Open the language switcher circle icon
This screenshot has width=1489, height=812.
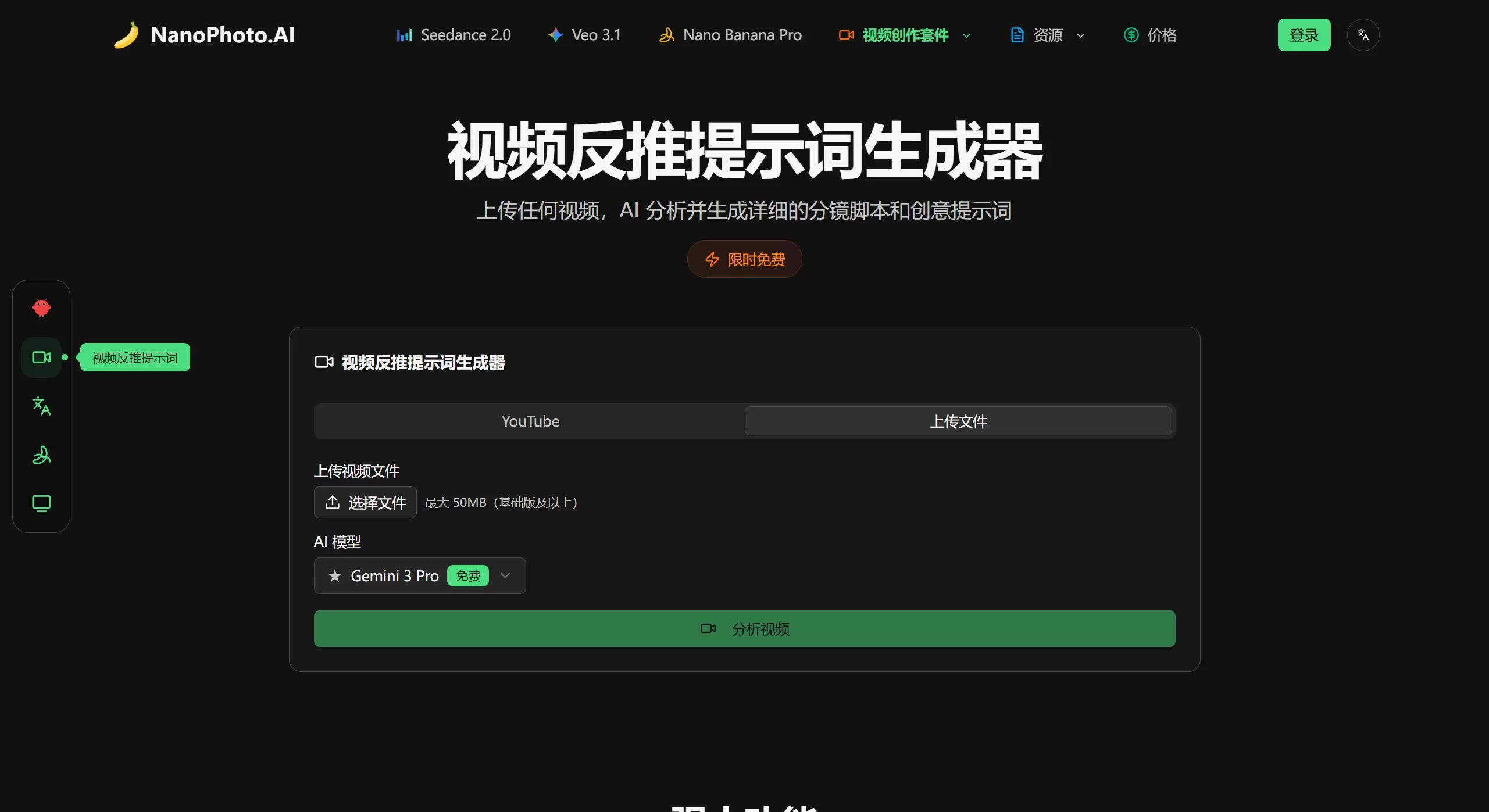click(x=1363, y=35)
